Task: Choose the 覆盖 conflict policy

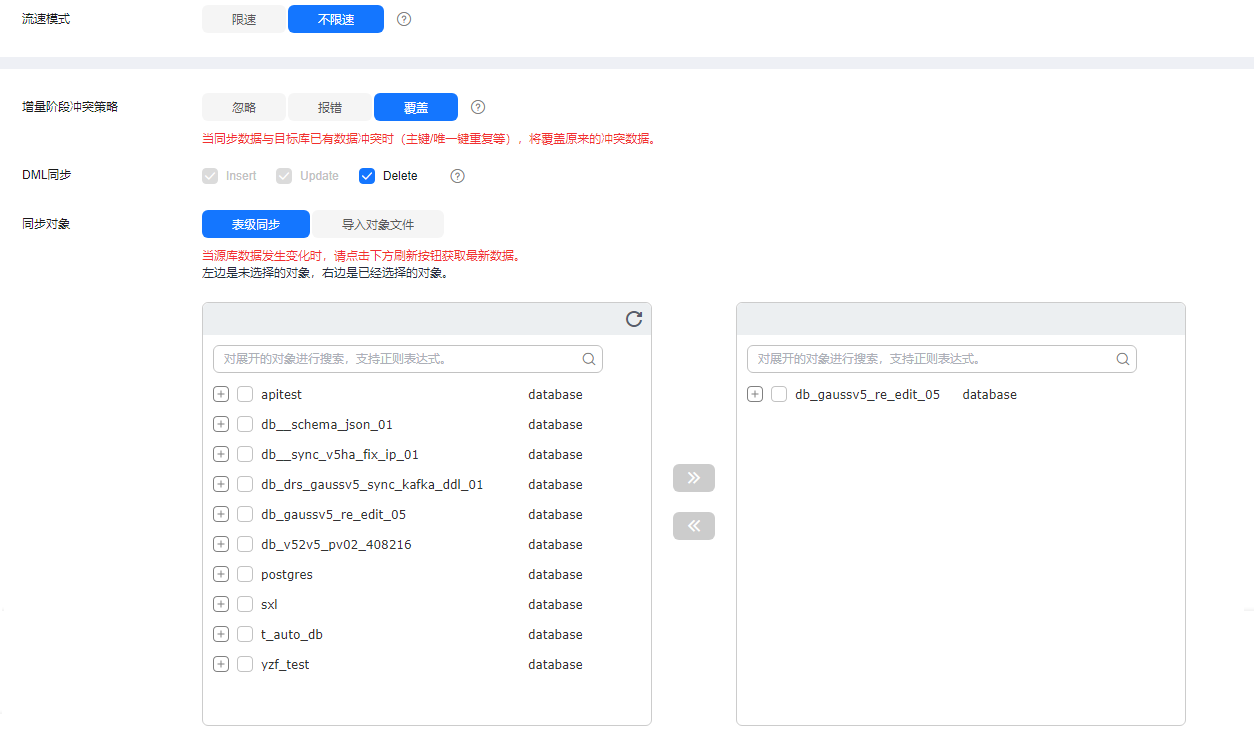Action: (x=416, y=107)
